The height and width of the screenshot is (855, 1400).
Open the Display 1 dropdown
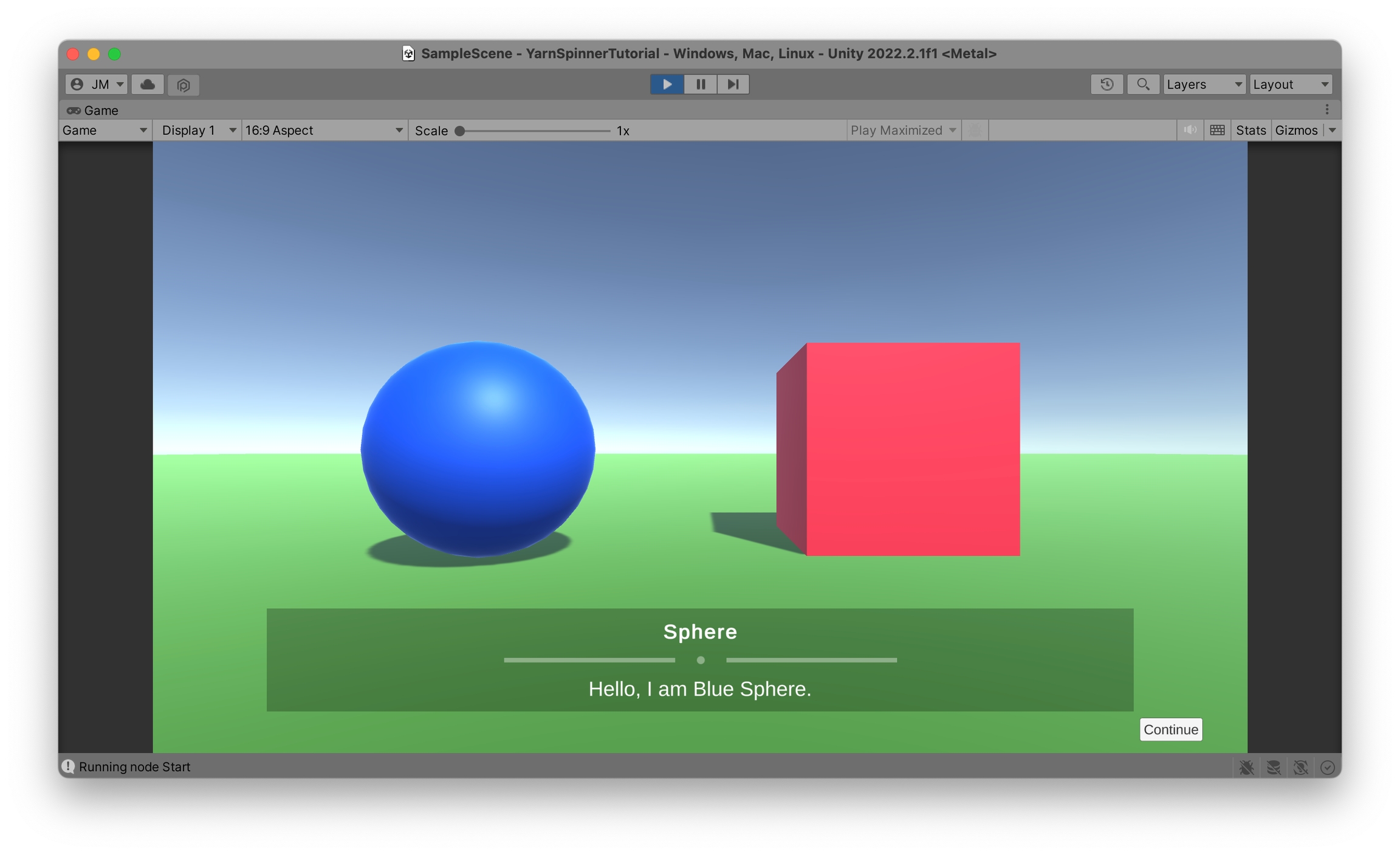point(197,130)
